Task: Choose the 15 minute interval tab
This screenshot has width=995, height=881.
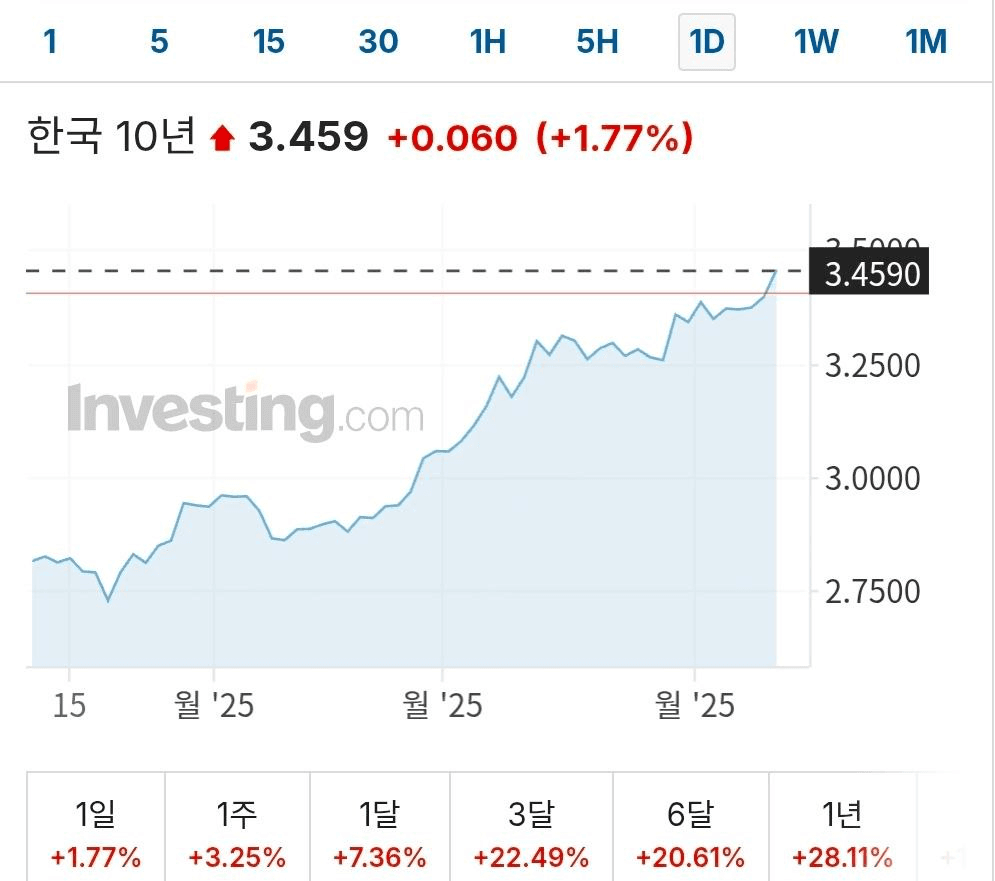Action: pos(268,42)
